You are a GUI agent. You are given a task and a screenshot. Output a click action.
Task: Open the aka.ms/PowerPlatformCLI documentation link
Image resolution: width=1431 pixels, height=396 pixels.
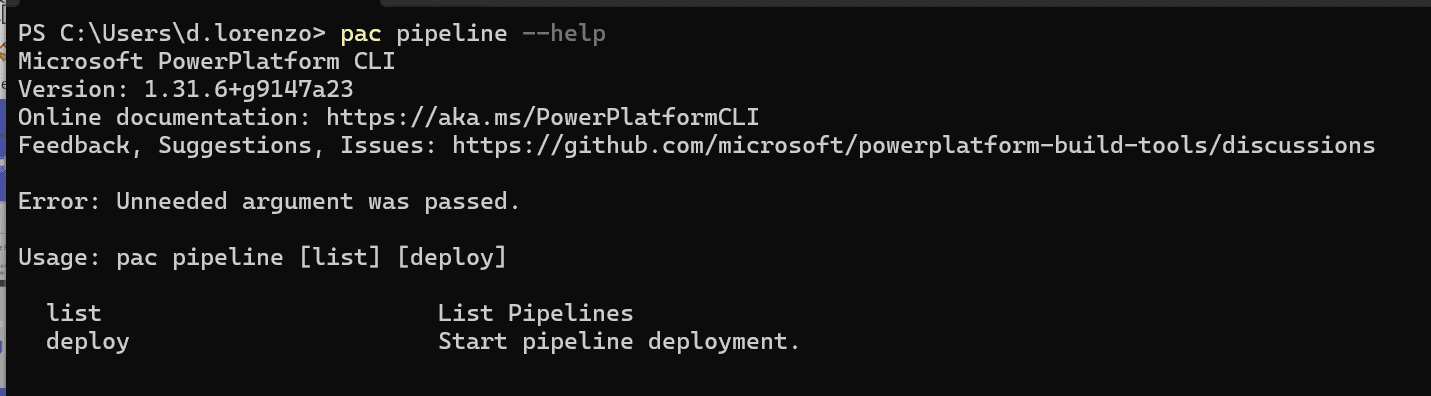tap(550, 117)
